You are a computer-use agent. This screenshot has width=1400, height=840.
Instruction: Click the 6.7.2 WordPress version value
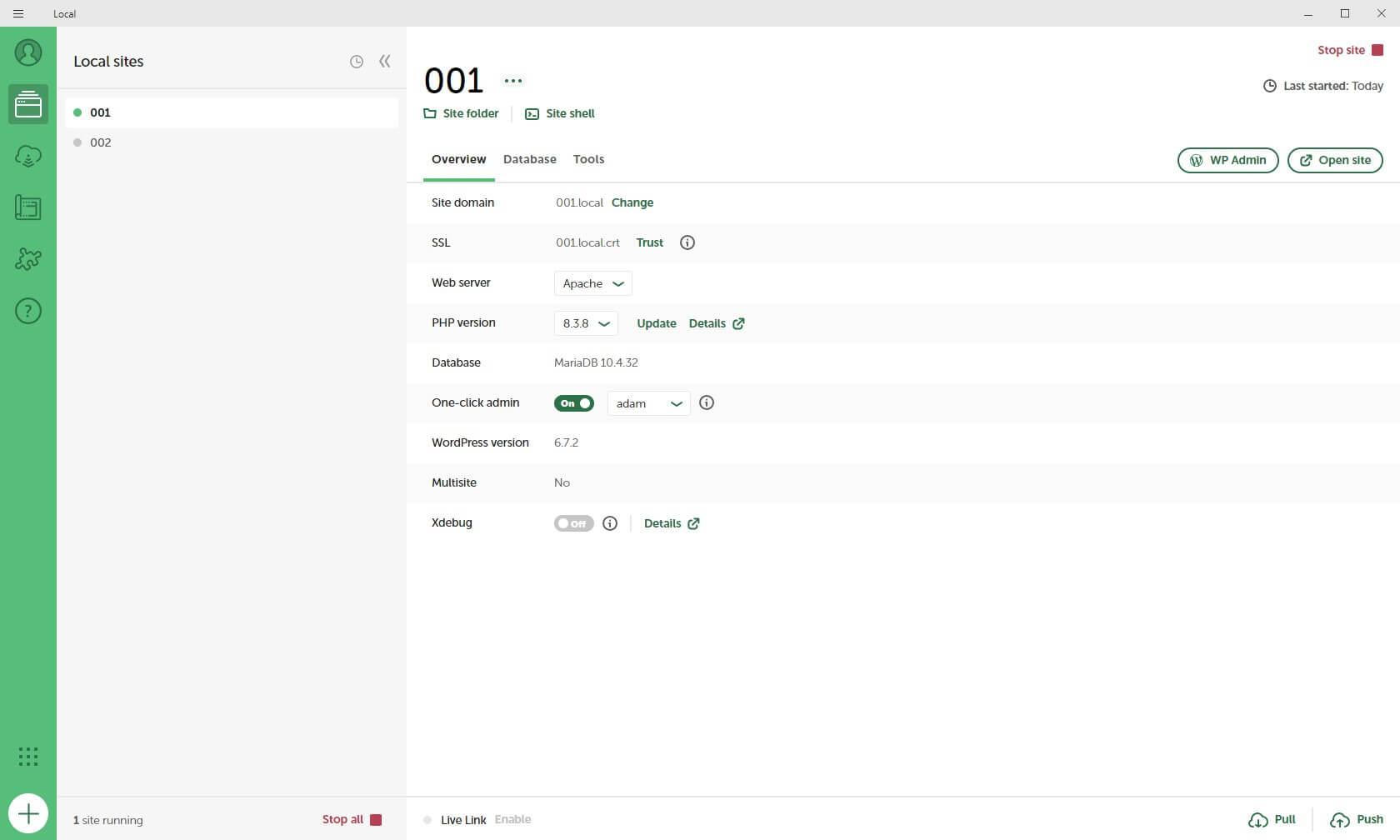pos(566,442)
